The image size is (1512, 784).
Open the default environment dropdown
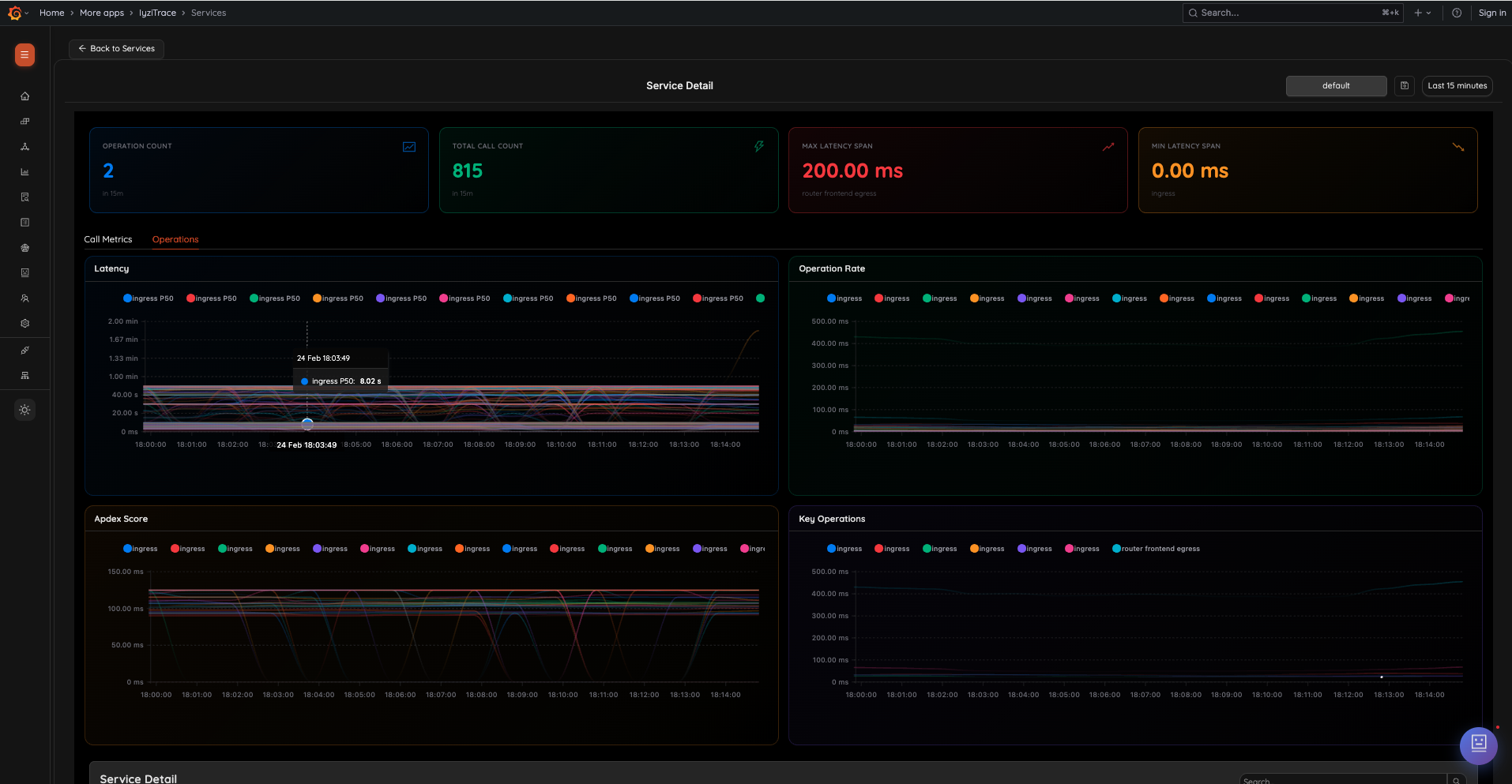pos(1336,85)
